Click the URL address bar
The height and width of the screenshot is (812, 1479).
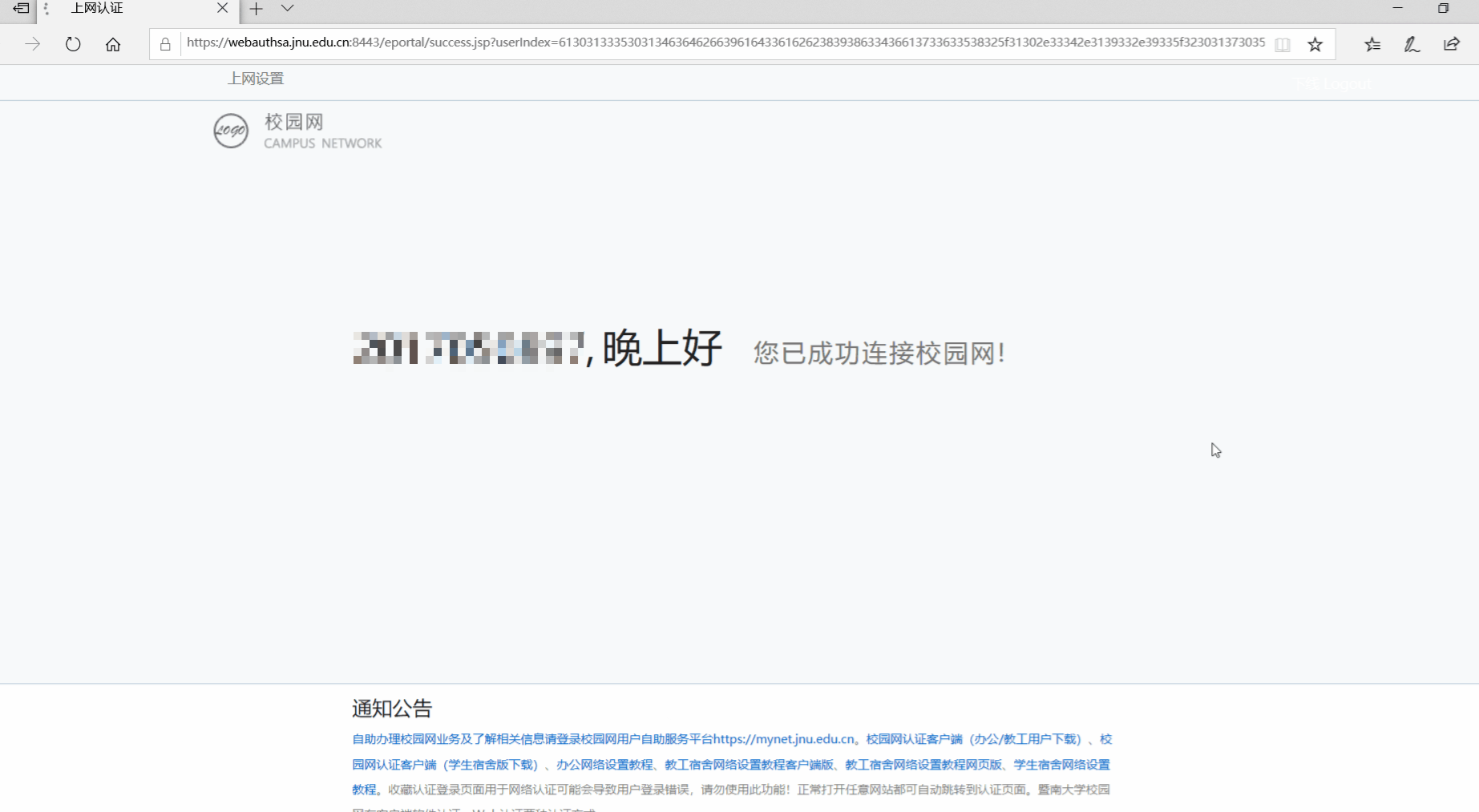click(x=721, y=42)
